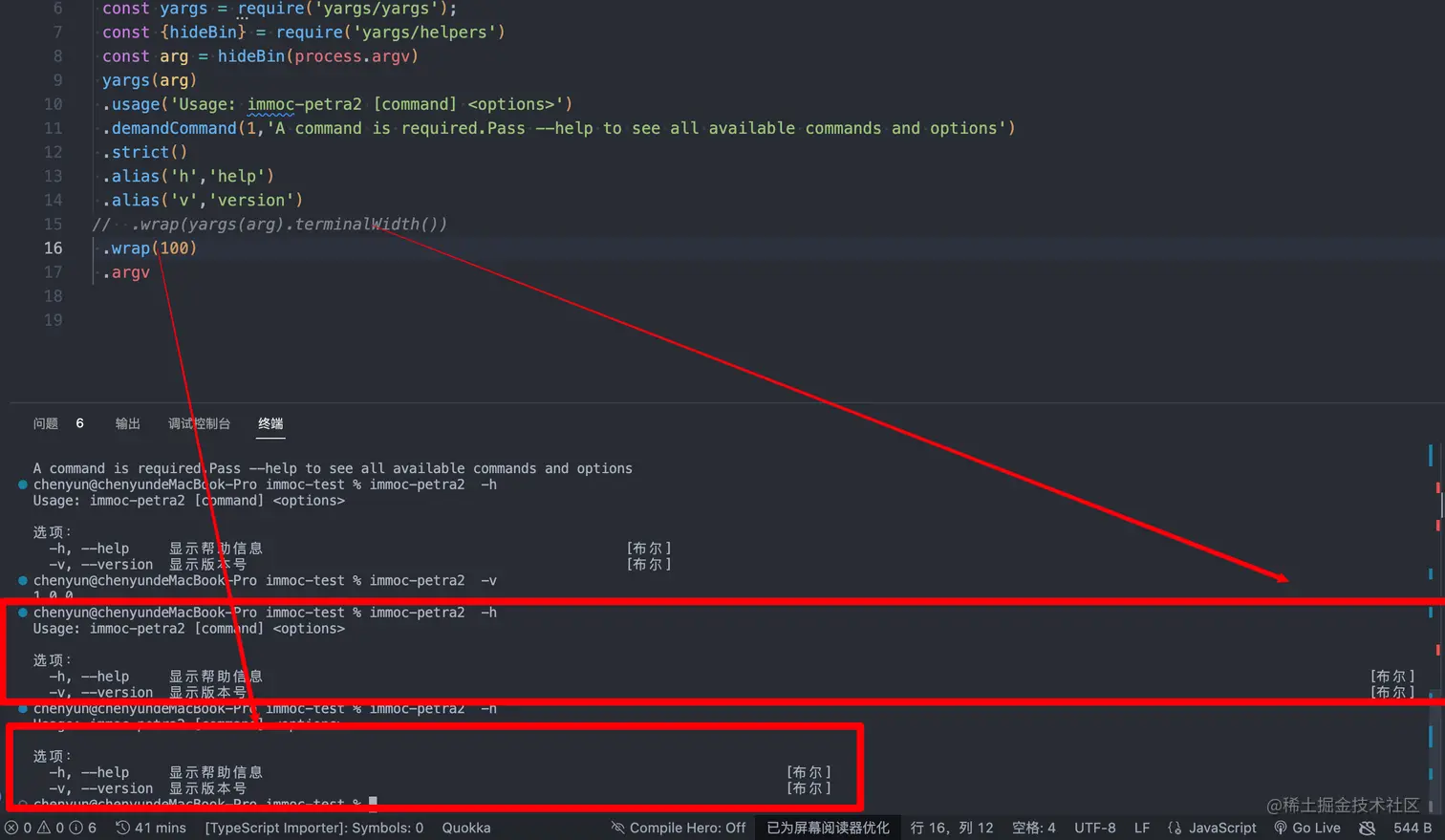The image size is (1445, 840).
Task: Click the Compile Hero eye-slash icon
Action: pyautogui.click(x=617, y=828)
